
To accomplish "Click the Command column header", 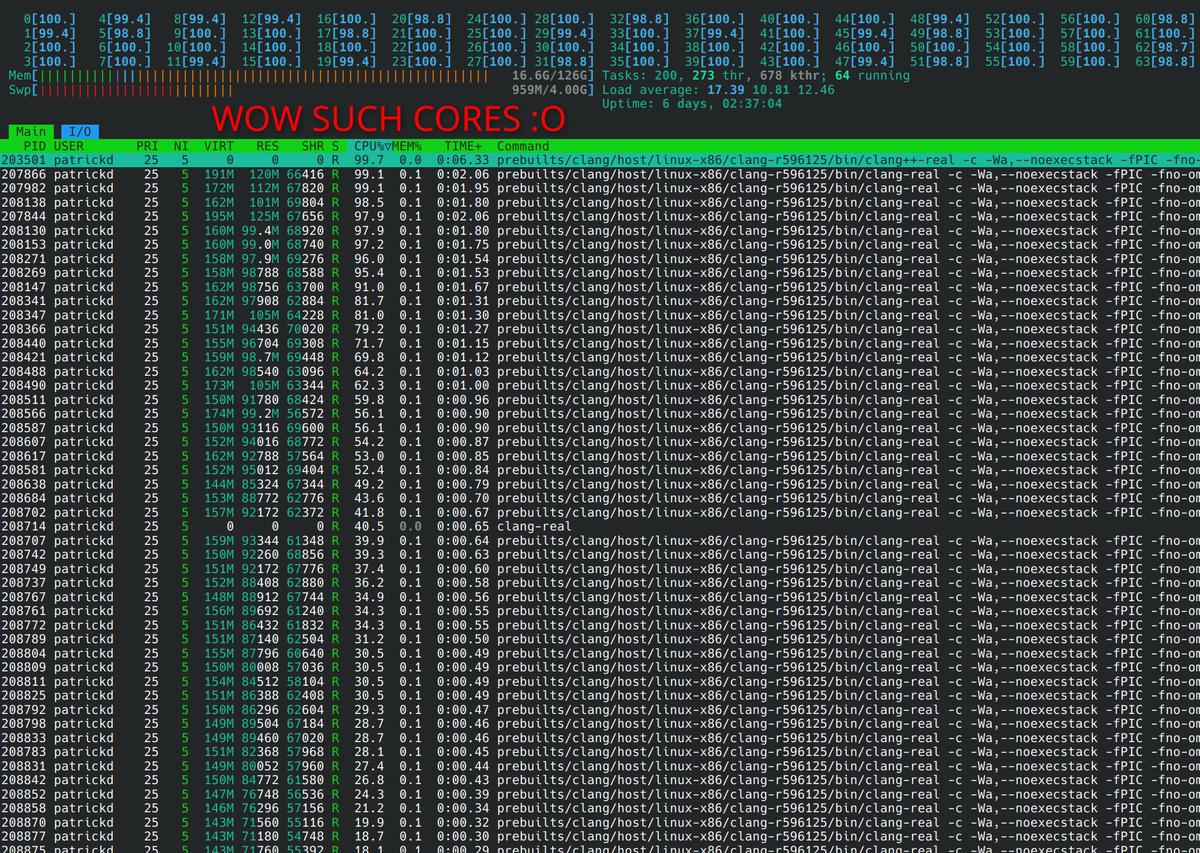I will pos(523,146).
